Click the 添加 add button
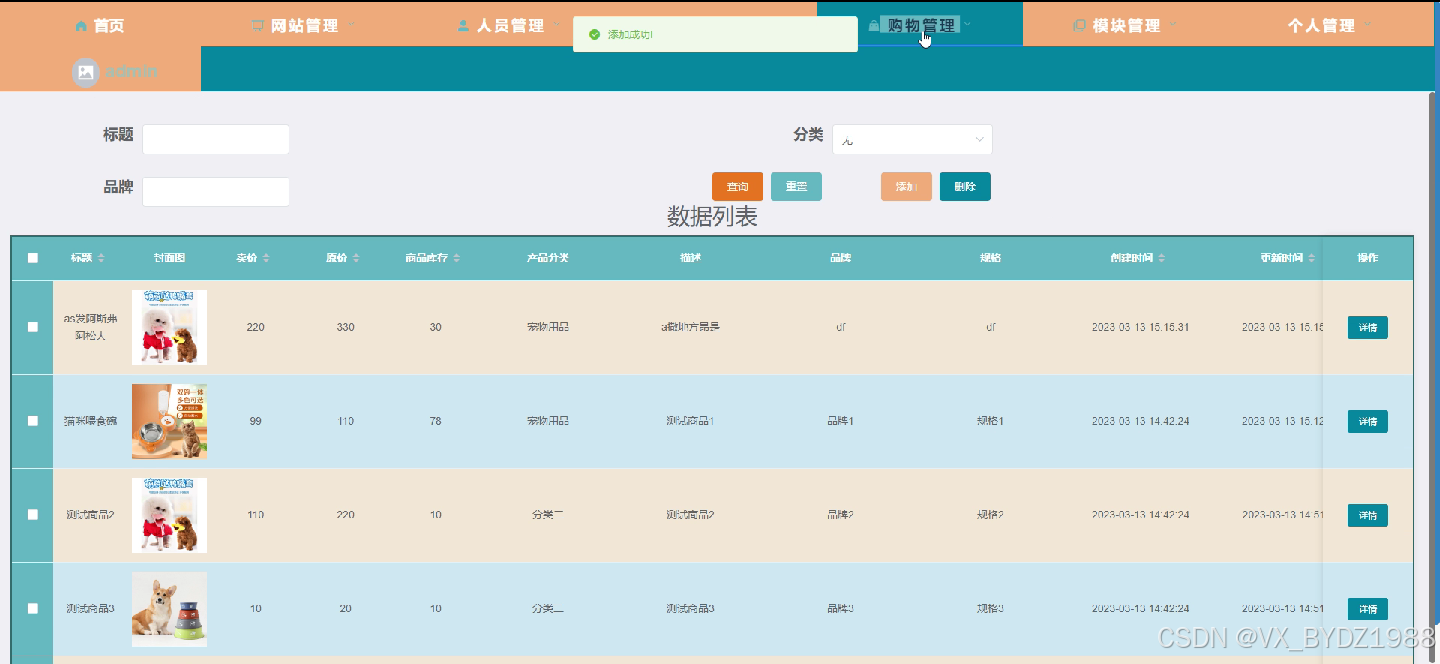Screen dimensions: 1440x664 pos(906,187)
